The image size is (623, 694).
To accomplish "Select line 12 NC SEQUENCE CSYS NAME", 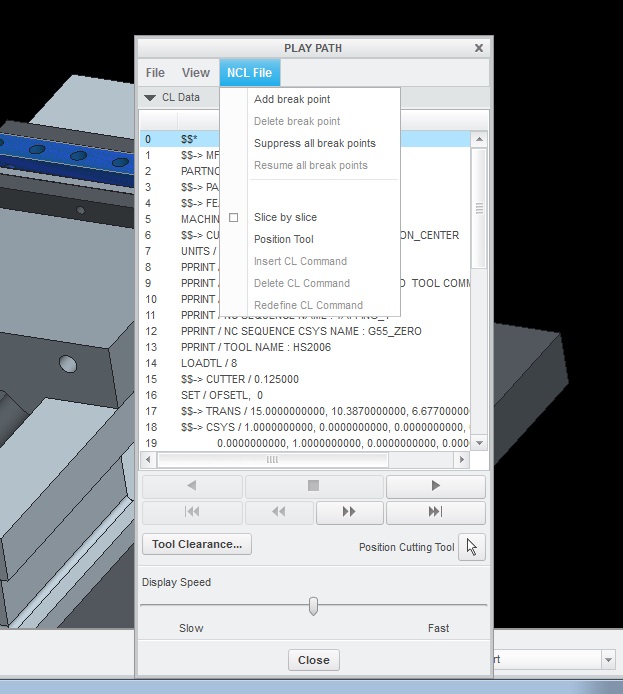I will coord(305,332).
